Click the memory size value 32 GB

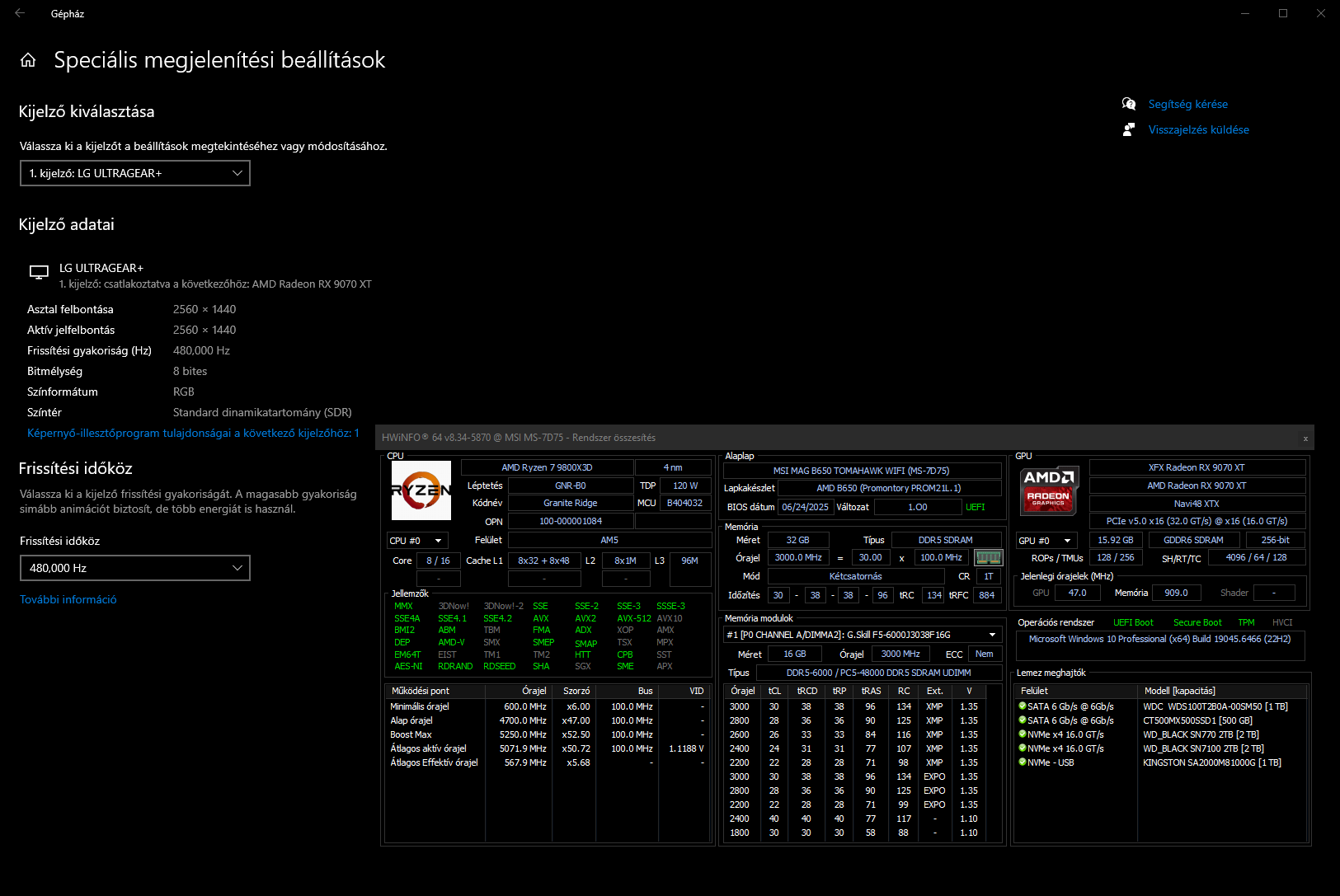click(x=798, y=540)
